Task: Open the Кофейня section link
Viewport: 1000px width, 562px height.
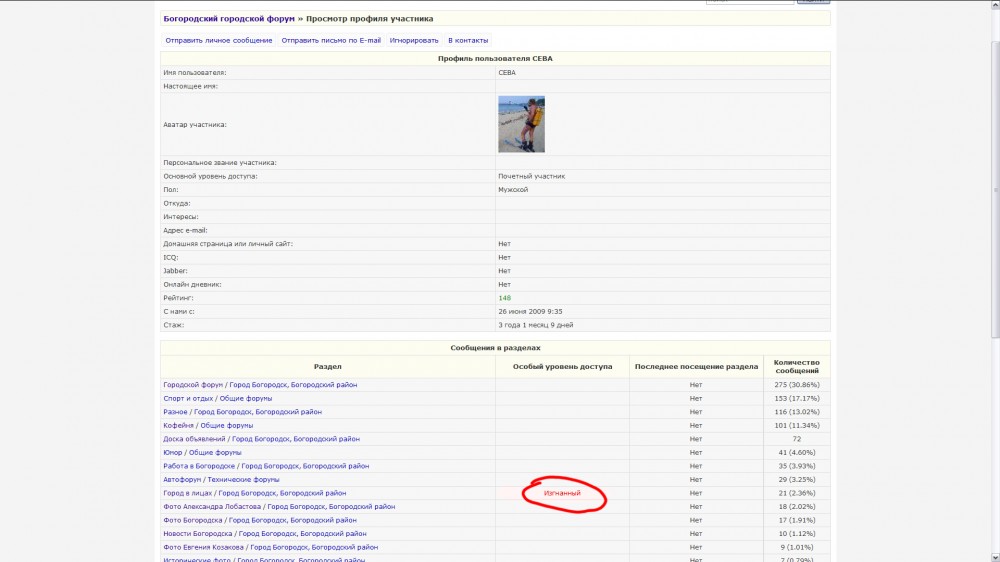Action: (177, 425)
